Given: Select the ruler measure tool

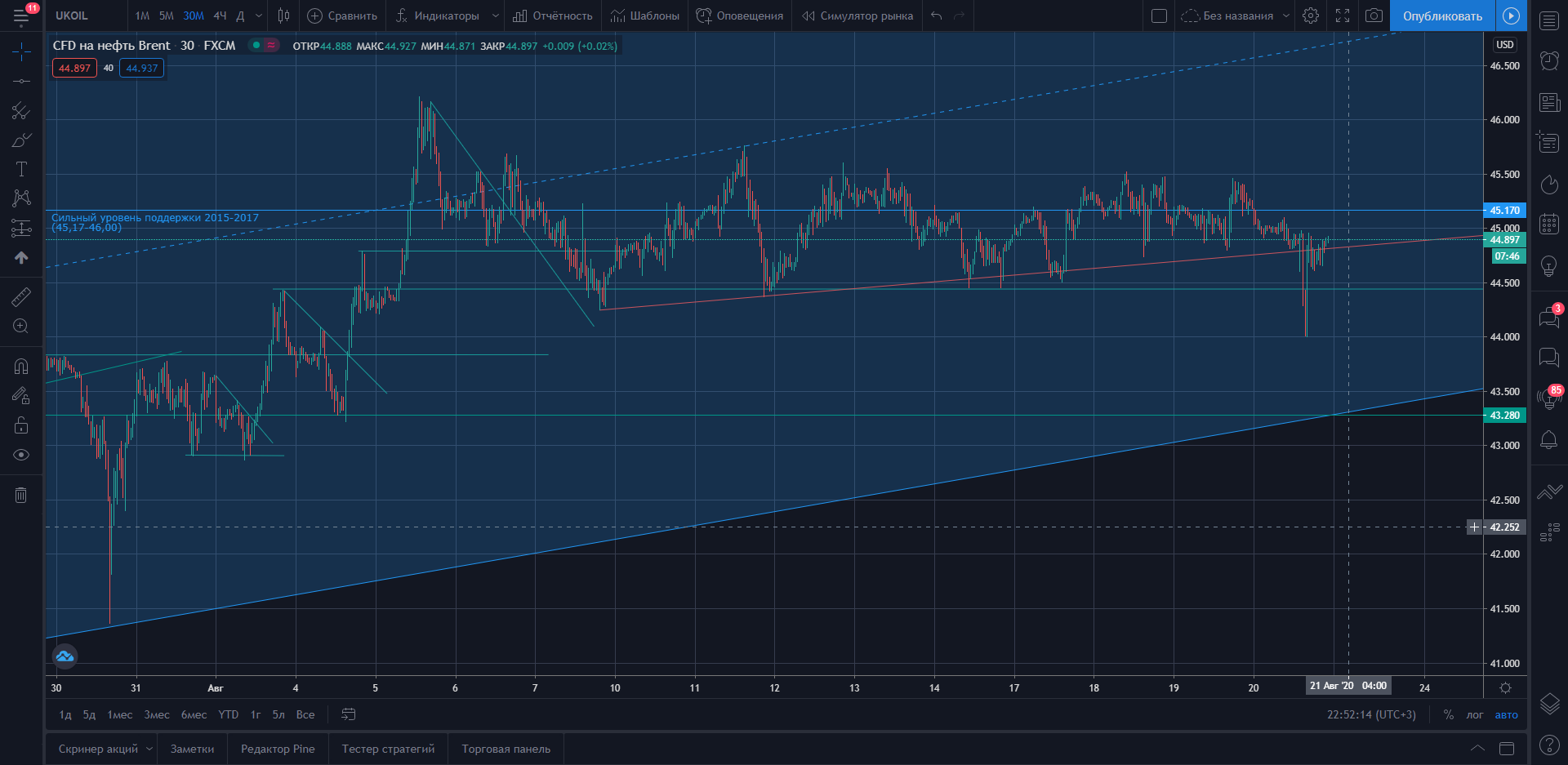Looking at the screenshot, I should [x=21, y=297].
